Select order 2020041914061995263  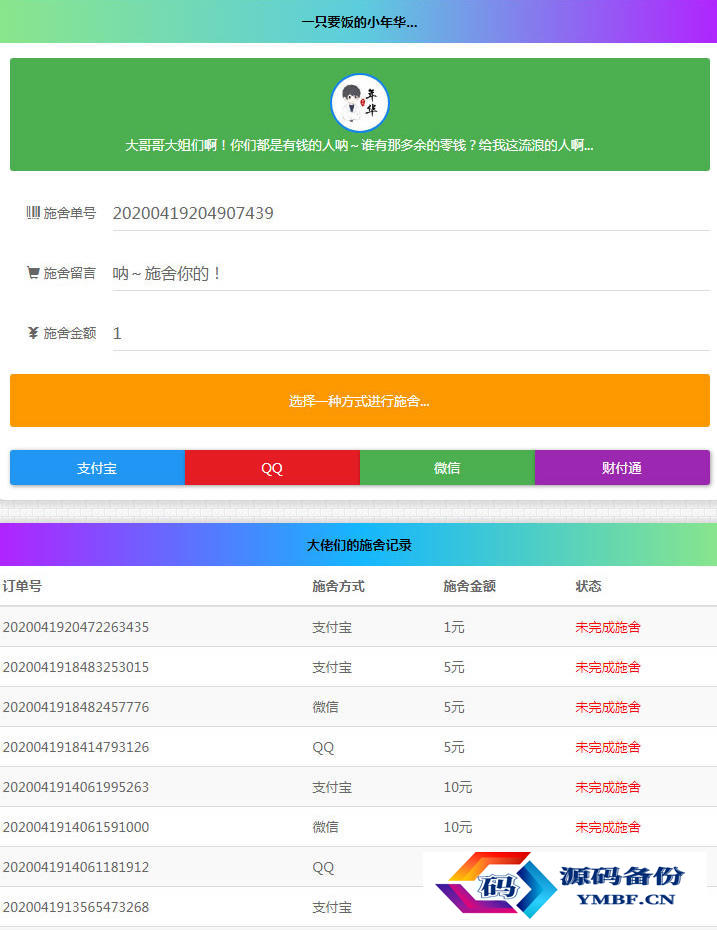(x=76, y=787)
